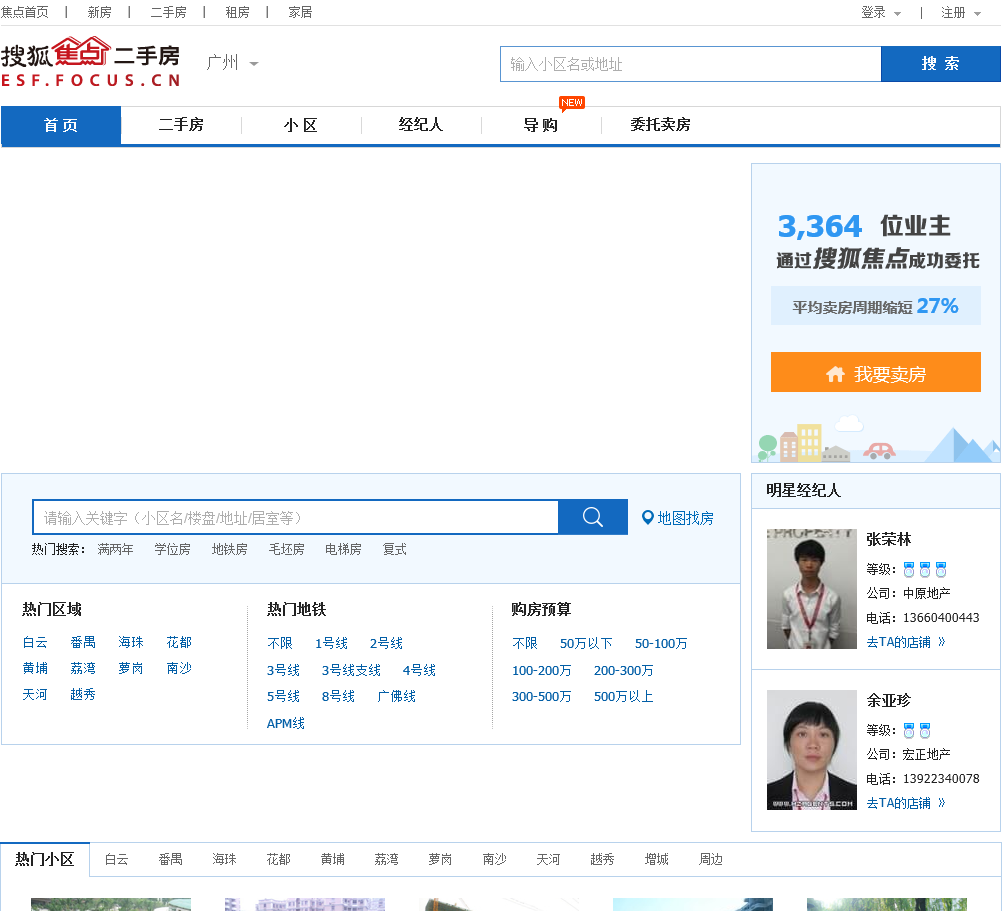Select metro 8号线 filter

point(338,696)
